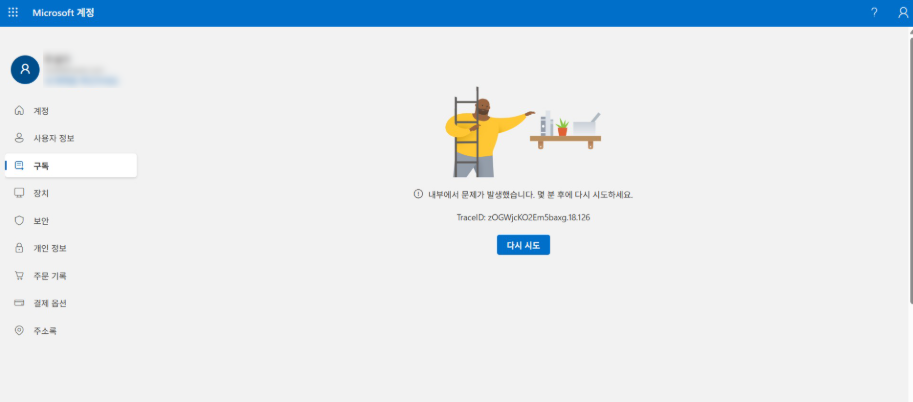Click the home icon beside 계정
The height and width of the screenshot is (402, 913).
point(19,111)
